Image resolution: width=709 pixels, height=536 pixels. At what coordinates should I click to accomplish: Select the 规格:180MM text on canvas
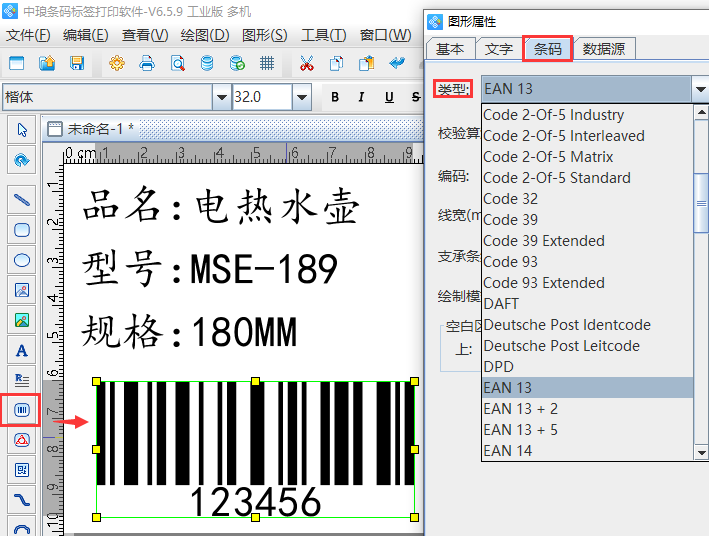point(189,332)
